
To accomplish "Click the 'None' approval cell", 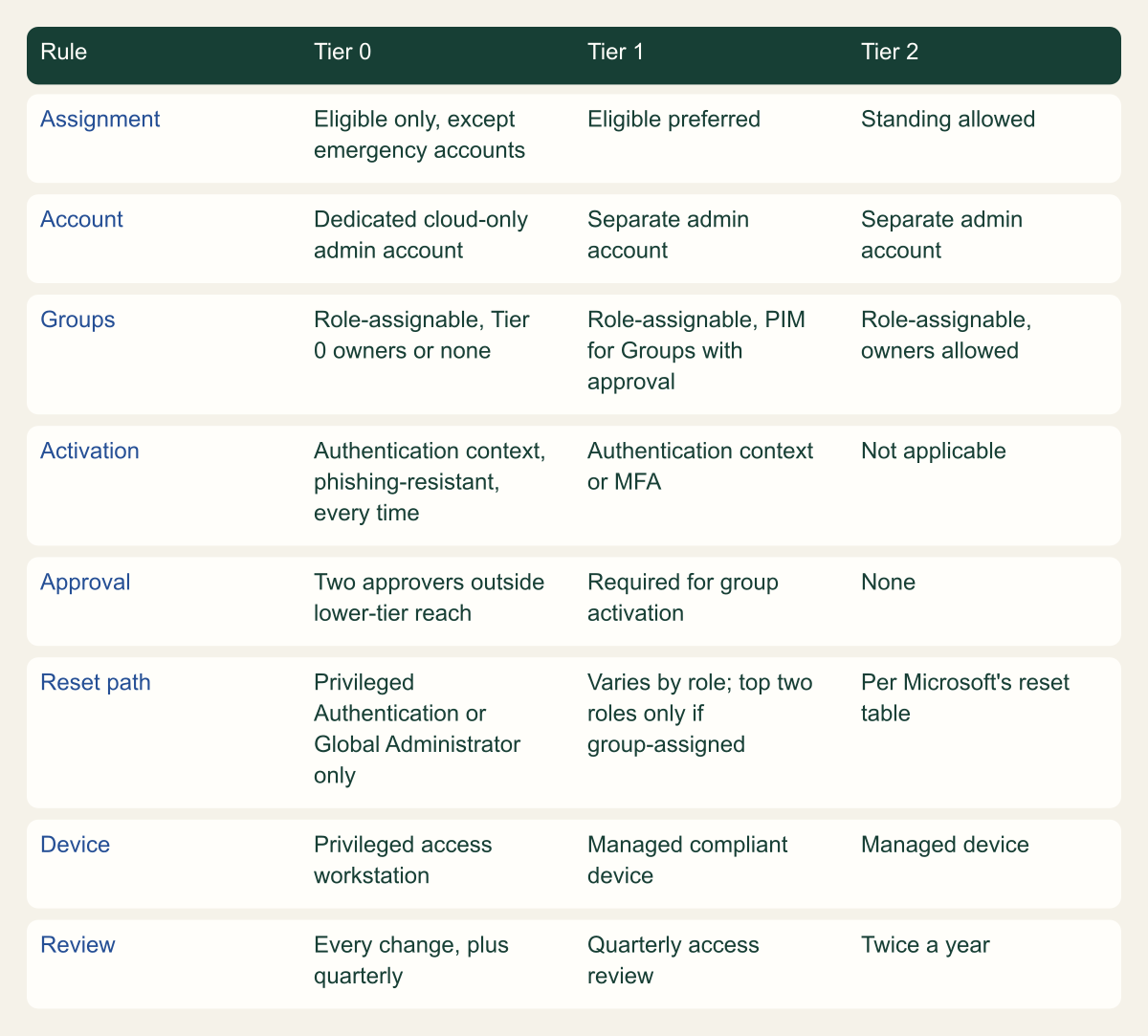I will point(888,582).
